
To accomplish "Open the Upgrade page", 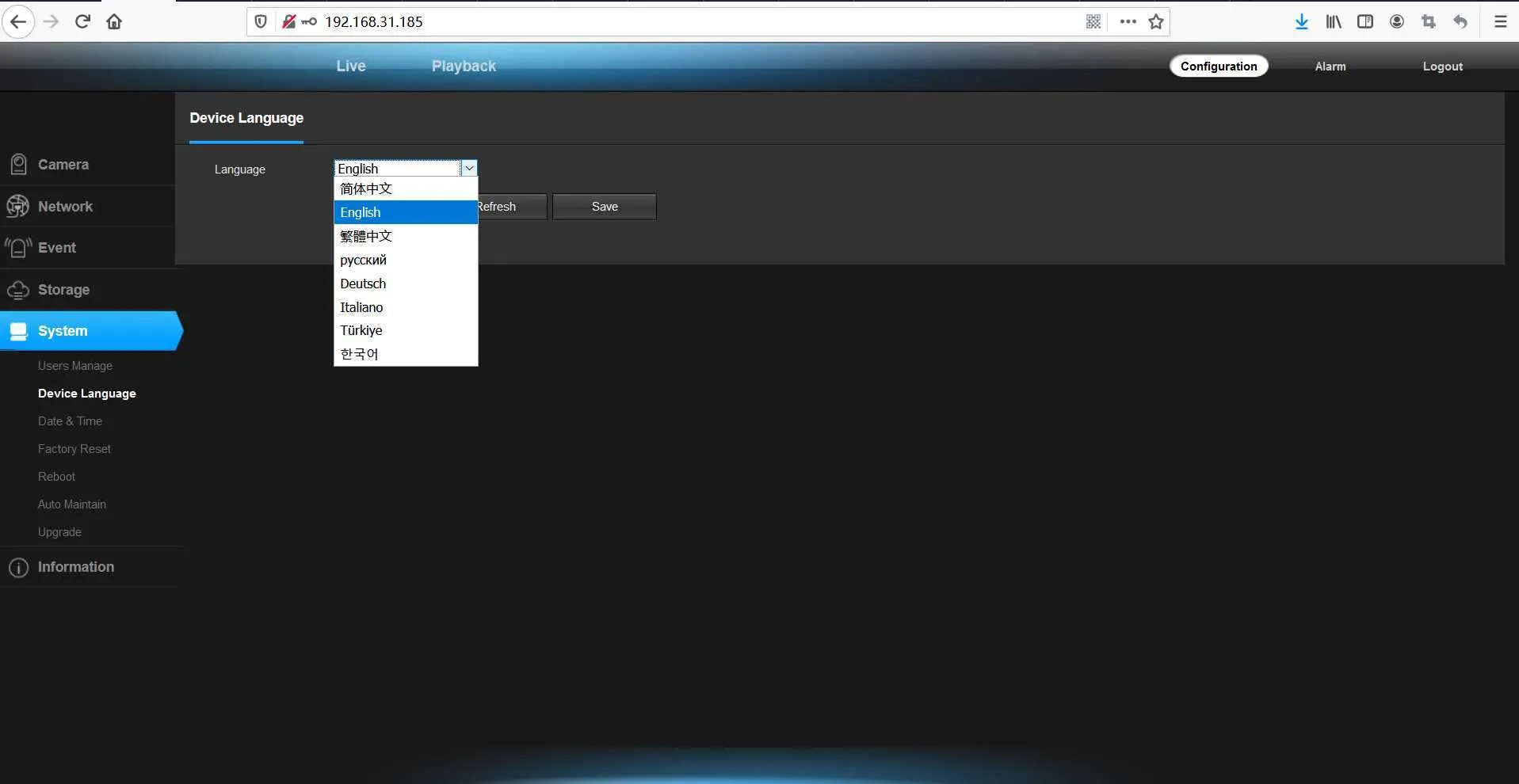I will tap(59, 532).
